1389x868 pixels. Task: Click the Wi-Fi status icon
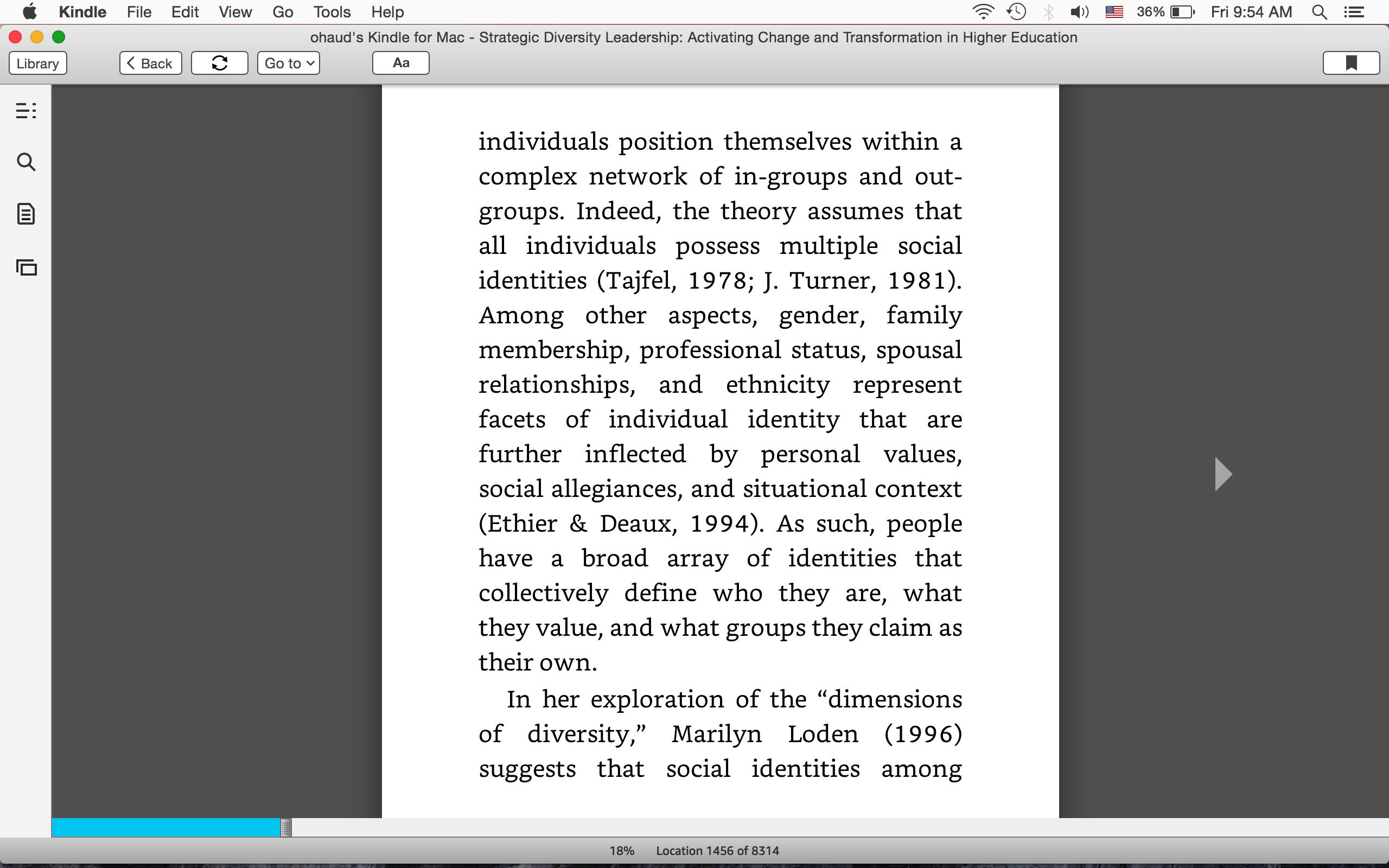[983, 11]
